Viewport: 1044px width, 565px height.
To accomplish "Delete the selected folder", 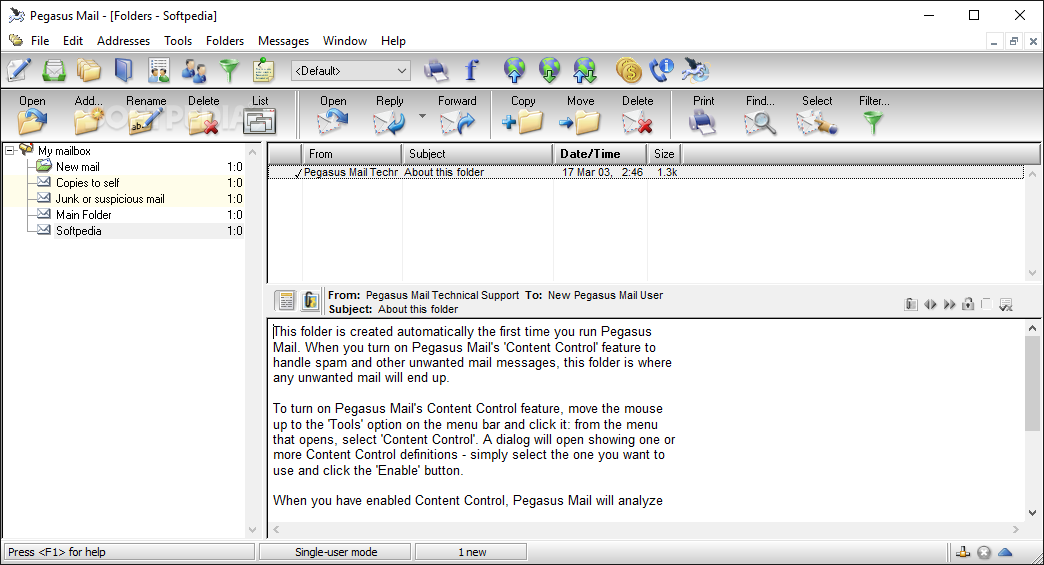I will (203, 114).
